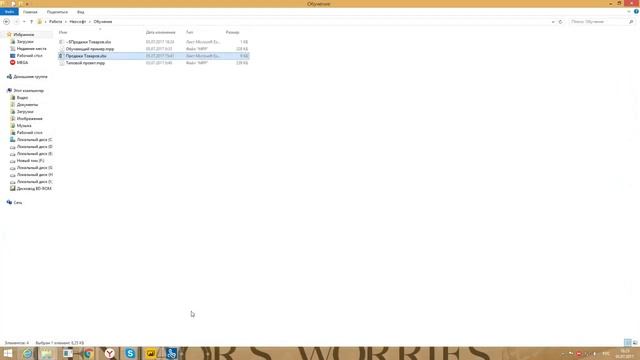Click the yellow app icon on taskbar
The image size is (640, 360).
coord(151,353)
